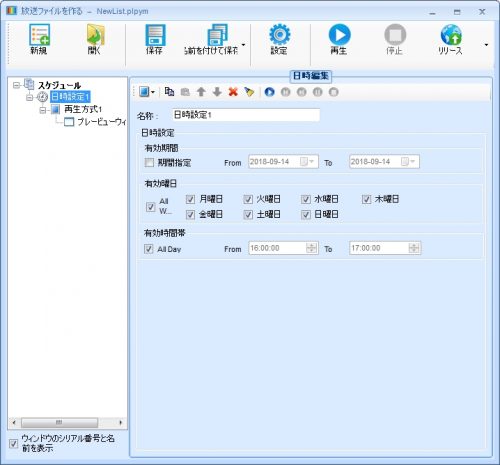Click the 新規 (New) toolbar icon
Screen dimensions: 500x465
39,35
